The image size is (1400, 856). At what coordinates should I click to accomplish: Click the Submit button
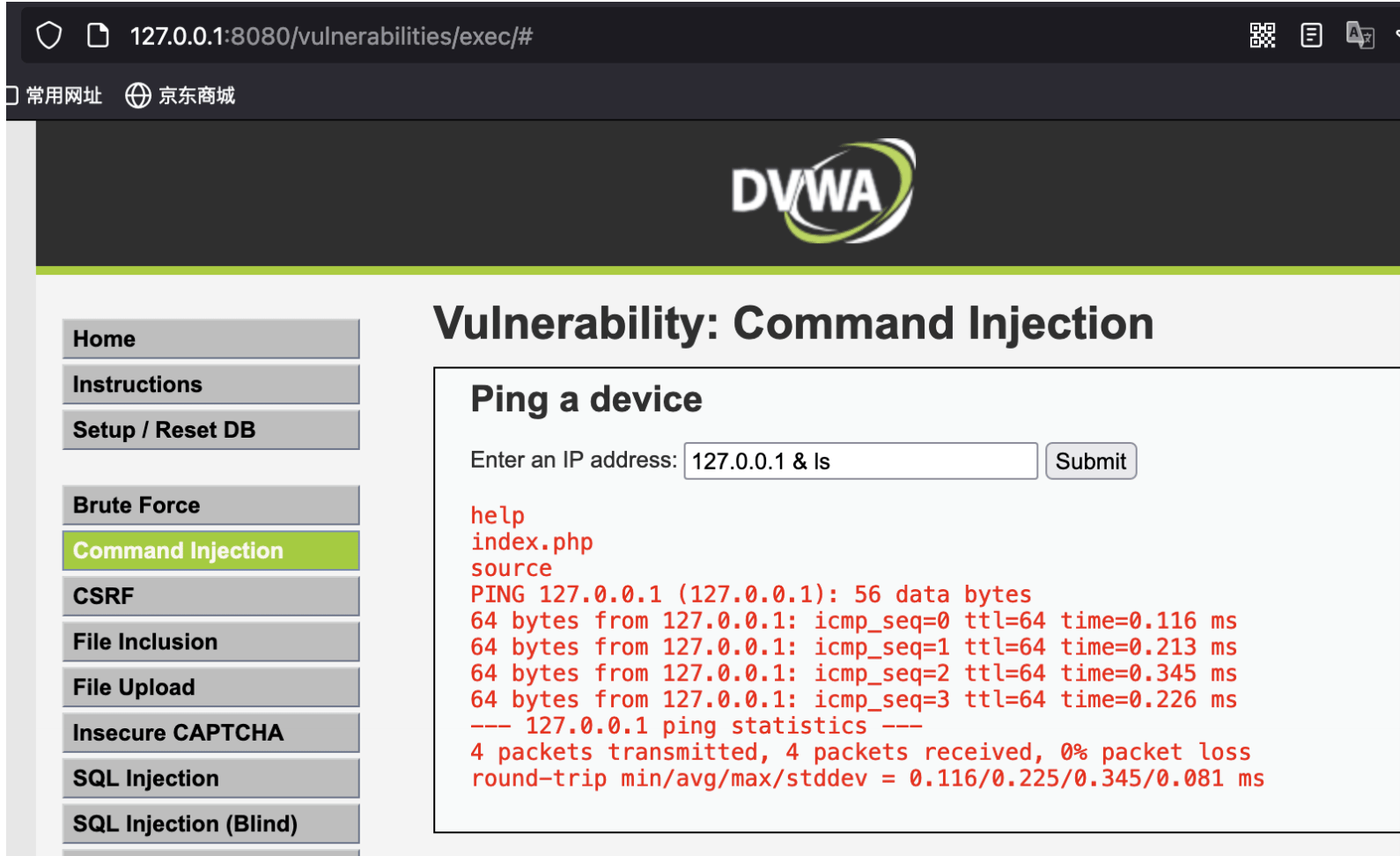(x=1091, y=461)
